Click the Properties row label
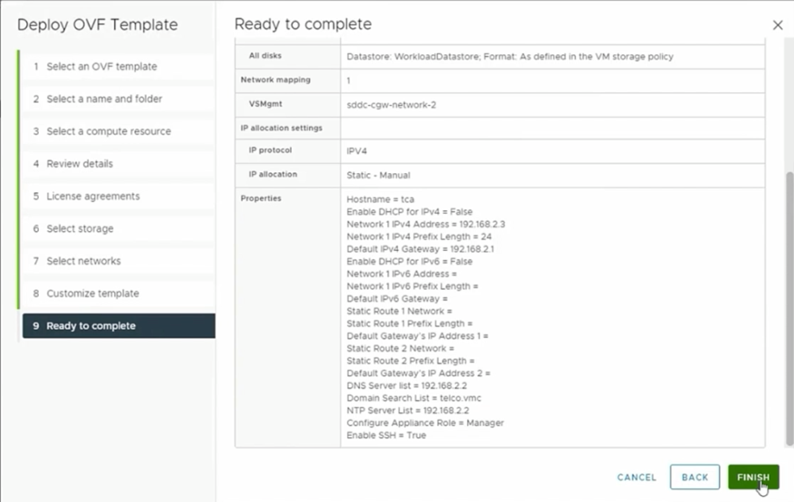 point(262,198)
